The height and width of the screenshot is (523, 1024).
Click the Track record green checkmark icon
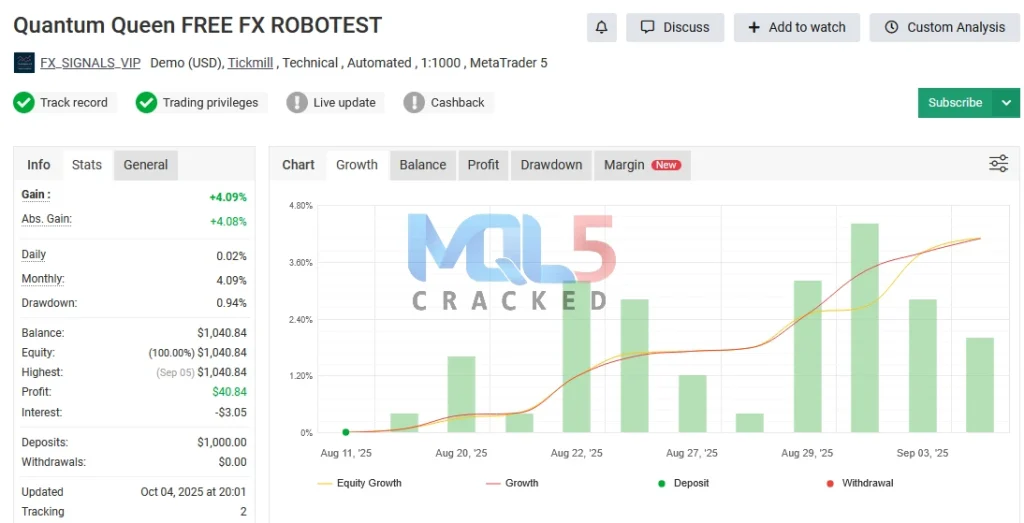point(24,102)
